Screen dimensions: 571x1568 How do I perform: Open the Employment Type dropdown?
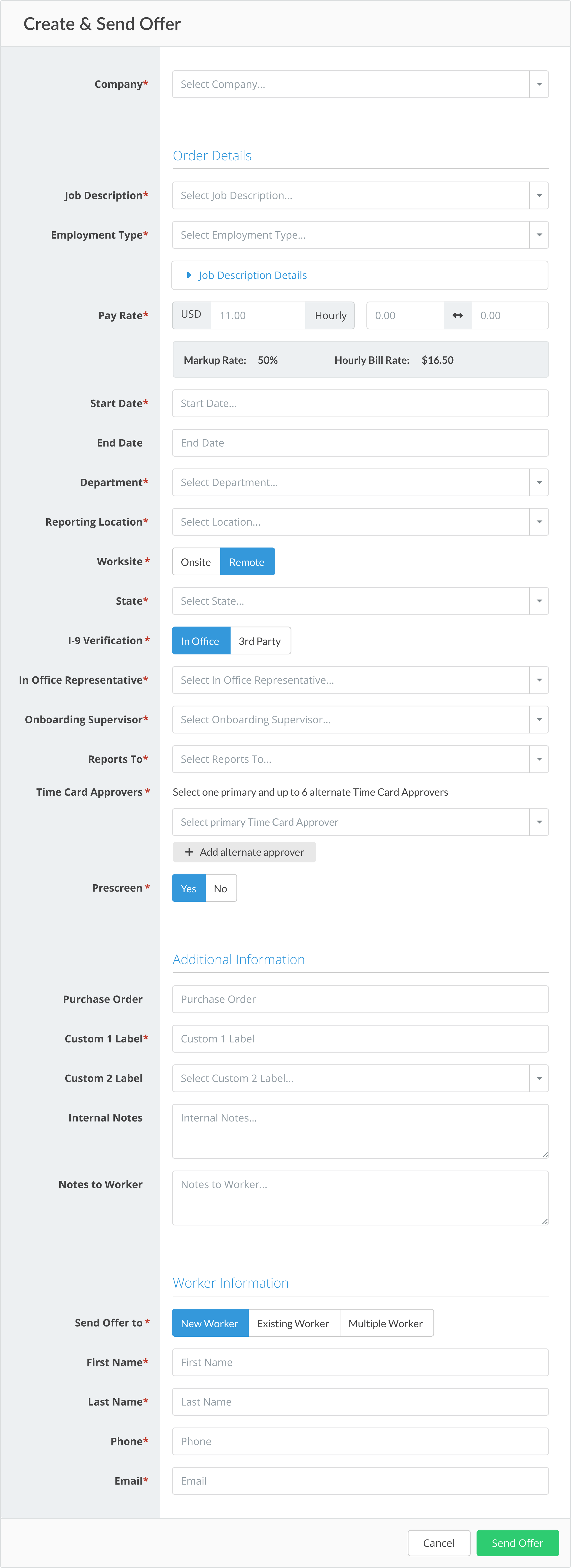coord(360,235)
